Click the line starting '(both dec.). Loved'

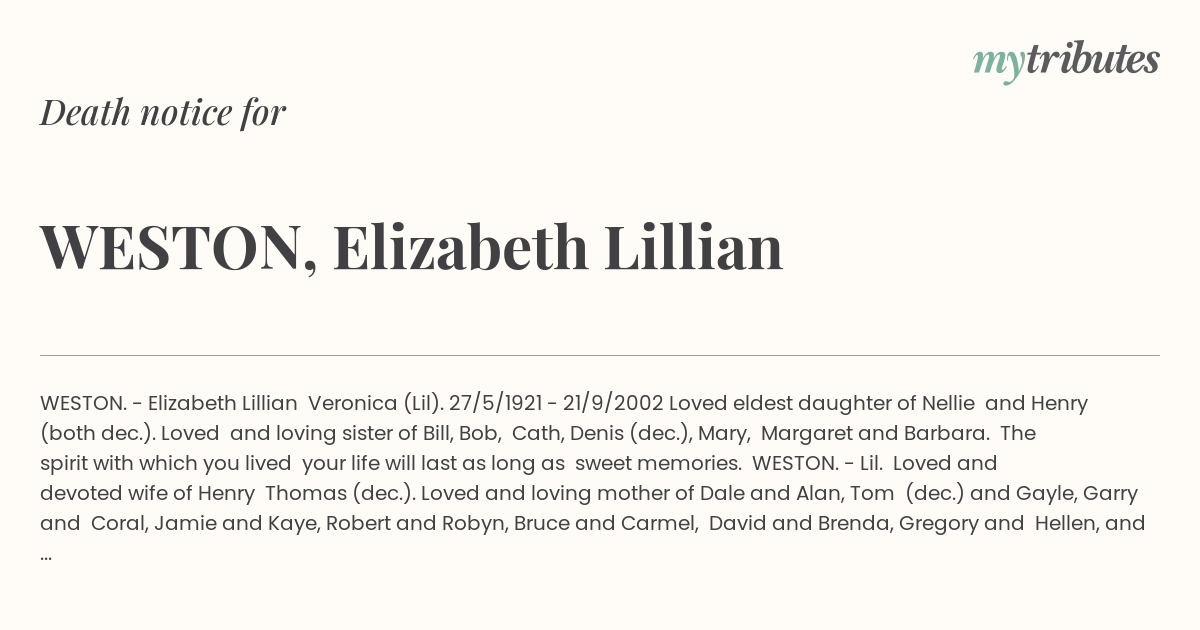point(538,434)
